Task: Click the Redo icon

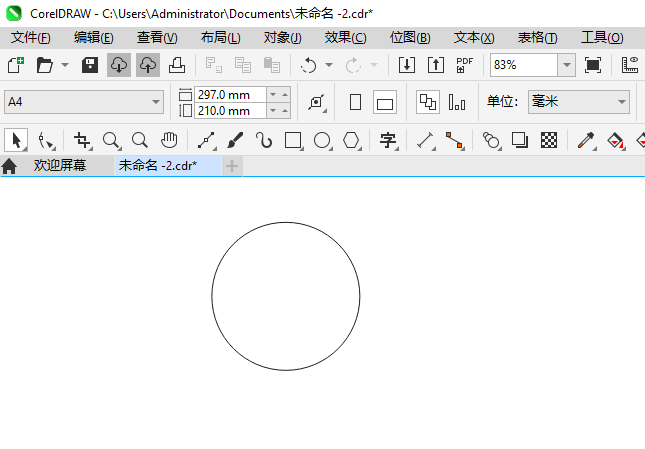Action: 353,65
